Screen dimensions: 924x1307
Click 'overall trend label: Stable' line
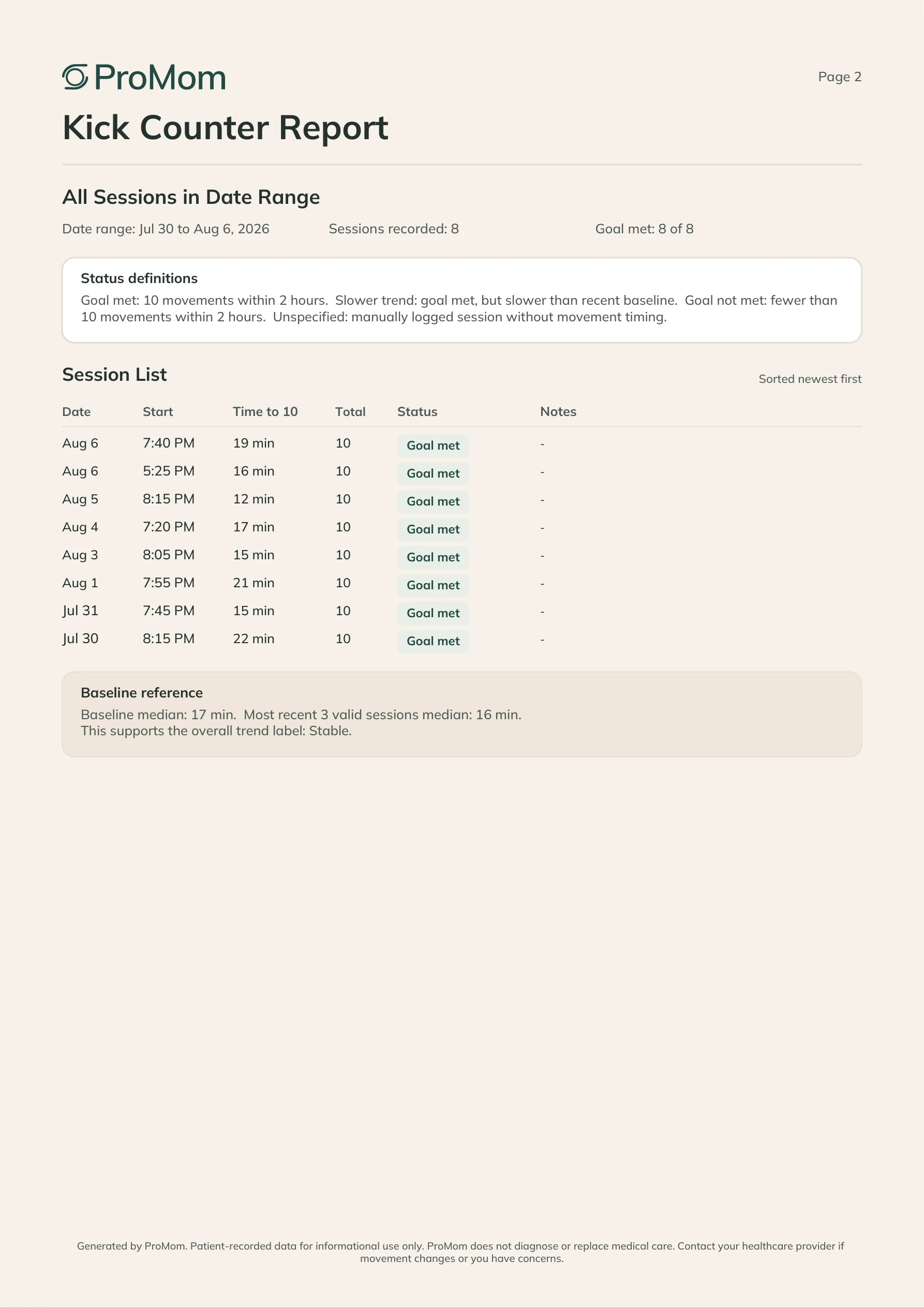tap(216, 731)
